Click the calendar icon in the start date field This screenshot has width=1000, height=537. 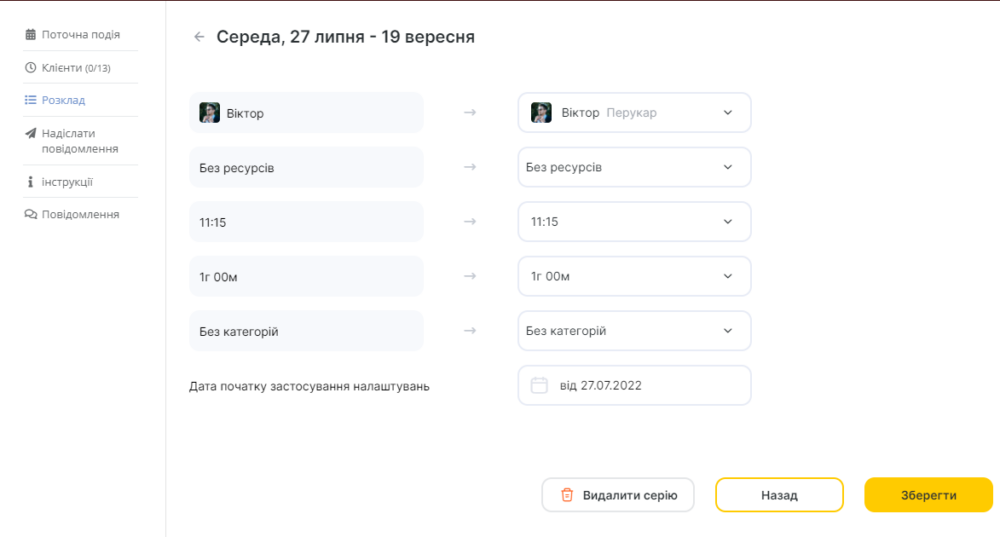pos(539,385)
